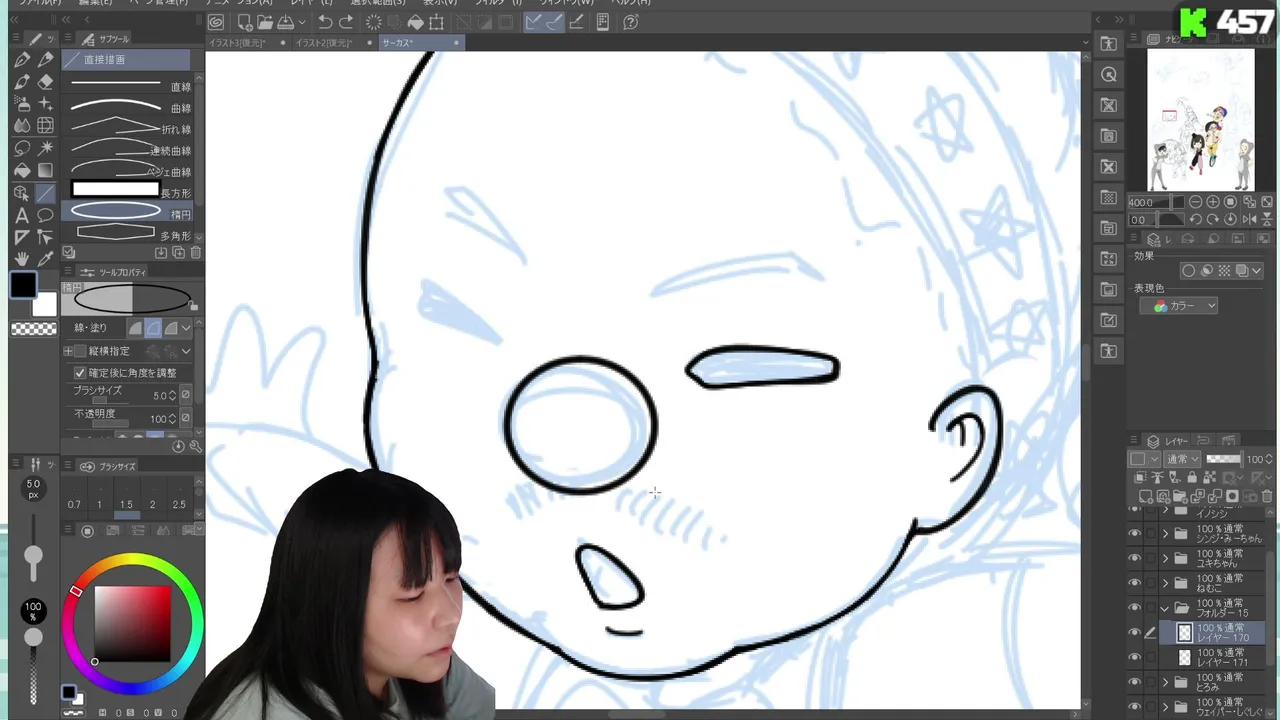Expand the とろみ folder

pyautogui.click(x=1165, y=682)
